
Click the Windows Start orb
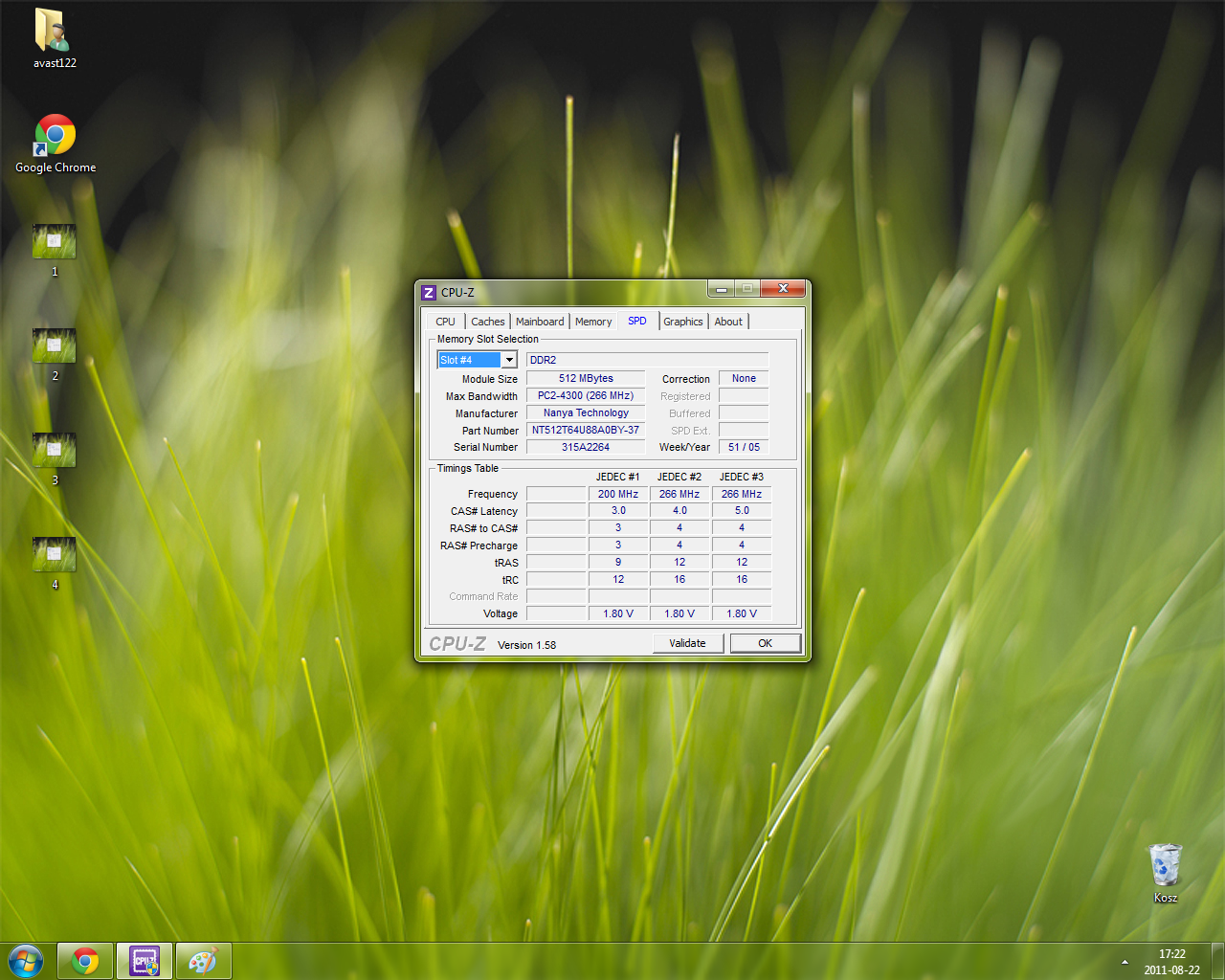click(26, 961)
